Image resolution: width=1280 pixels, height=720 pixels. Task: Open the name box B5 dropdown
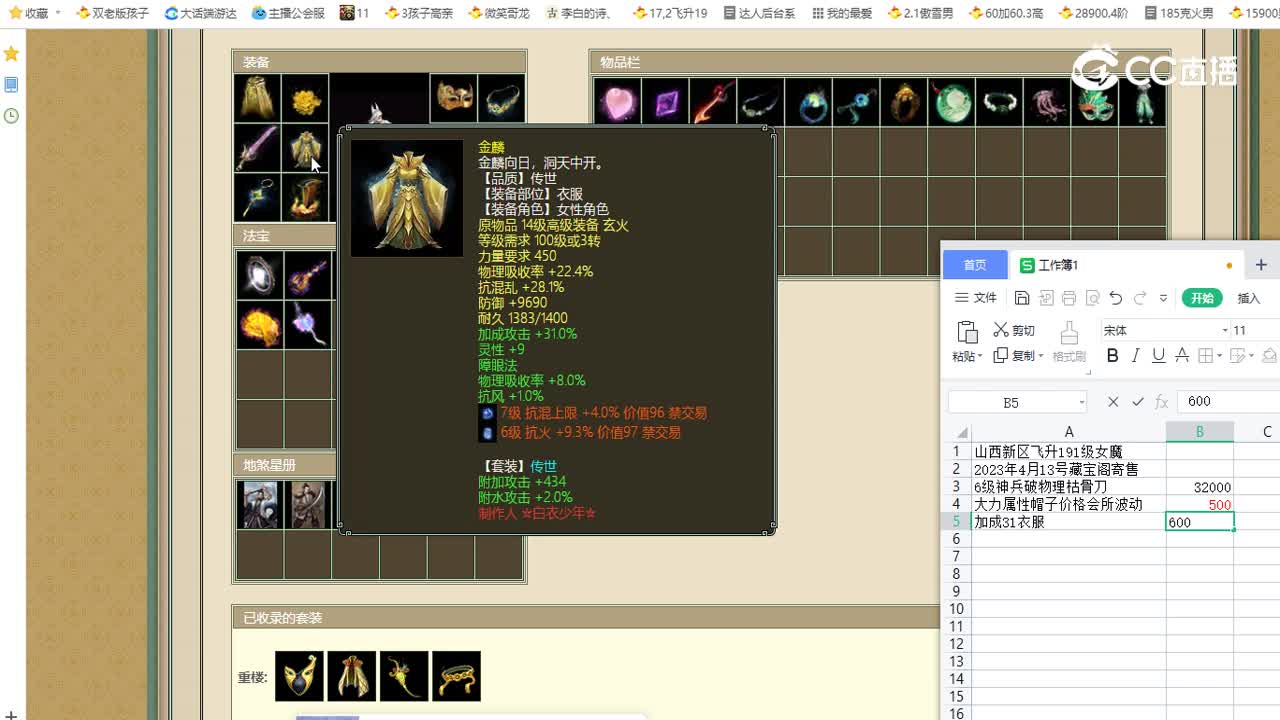coord(1082,402)
